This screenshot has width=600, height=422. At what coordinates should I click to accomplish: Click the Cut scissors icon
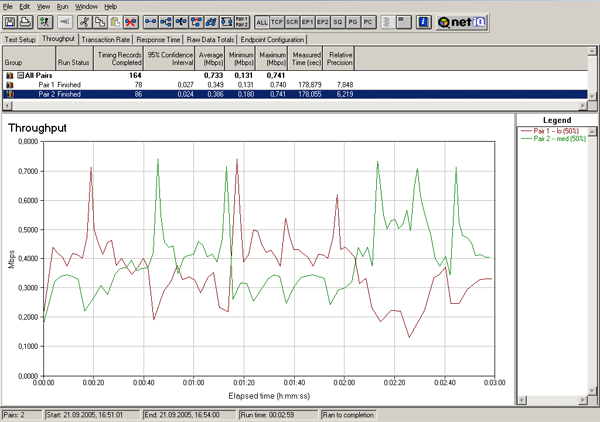[85, 22]
